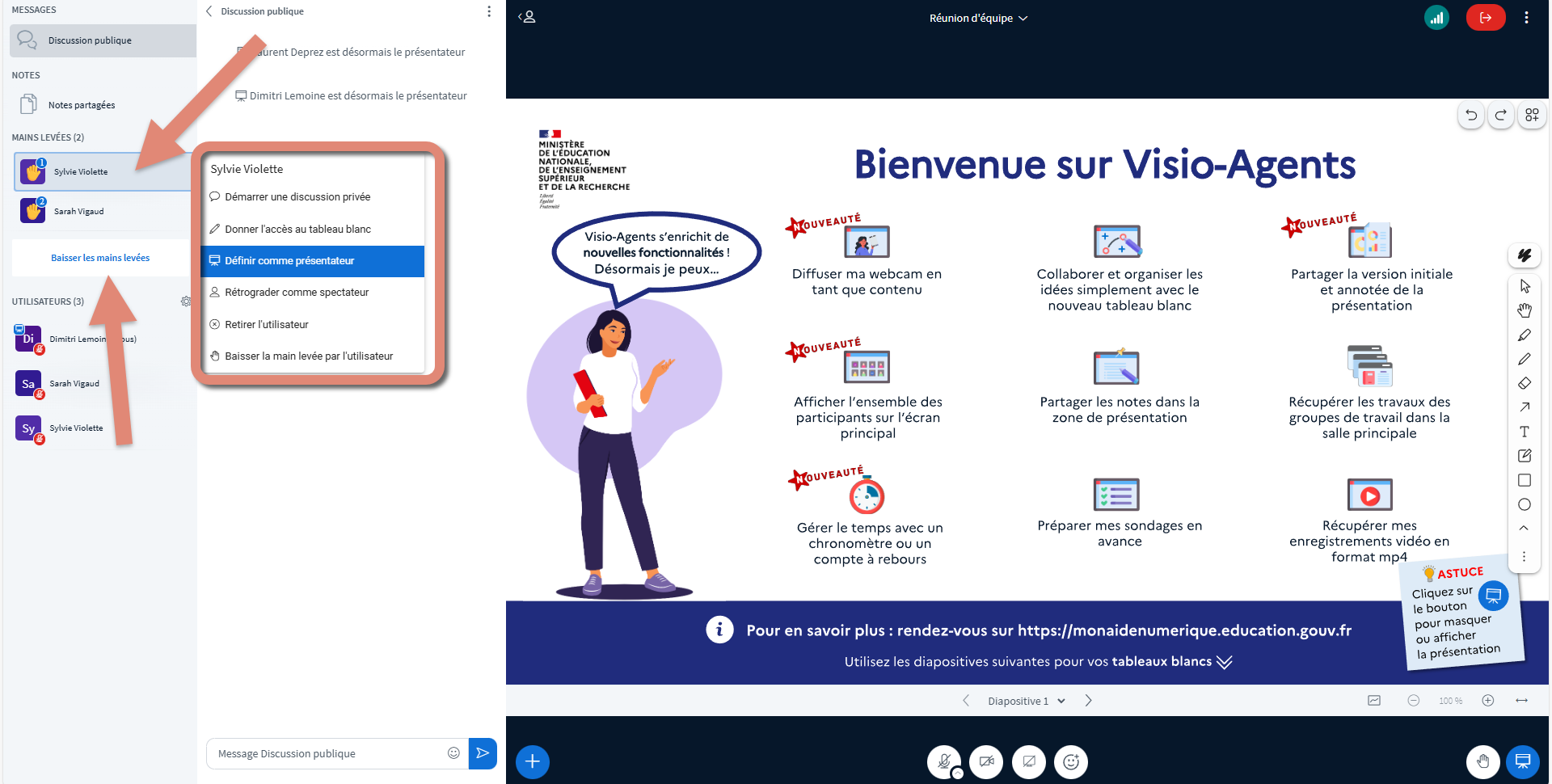The width and height of the screenshot is (1552, 784).
Task: Choose Retirer l'utilisateur
Action: pos(313,325)
